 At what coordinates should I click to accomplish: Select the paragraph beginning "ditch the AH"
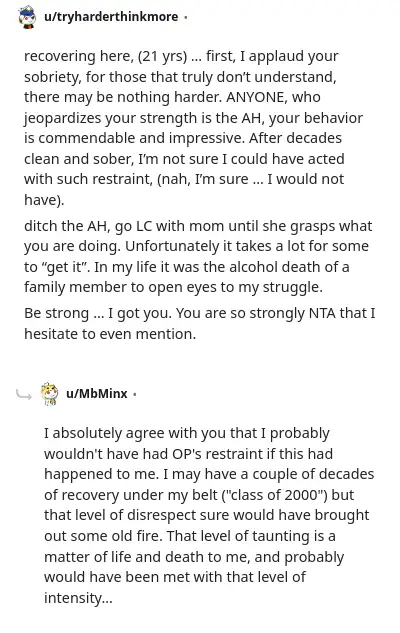point(198,256)
